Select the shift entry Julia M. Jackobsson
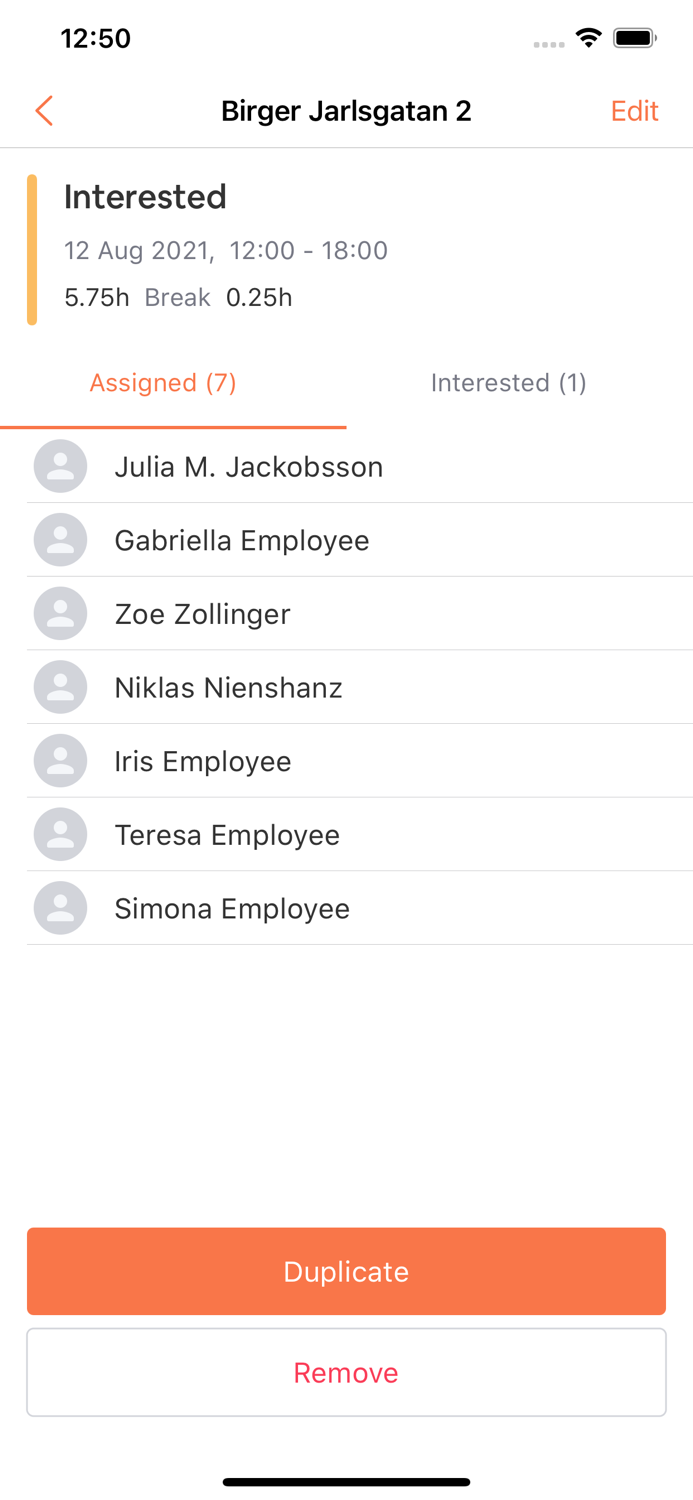The width and height of the screenshot is (693, 1500). tap(249, 466)
